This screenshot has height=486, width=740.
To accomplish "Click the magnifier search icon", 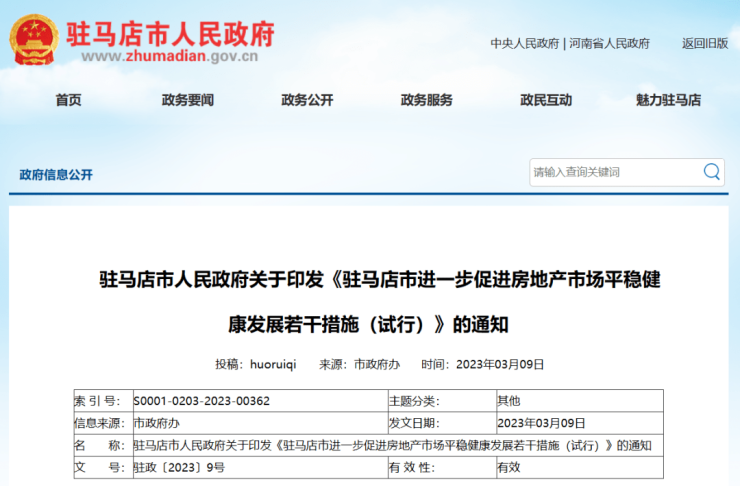I will [x=711, y=172].
